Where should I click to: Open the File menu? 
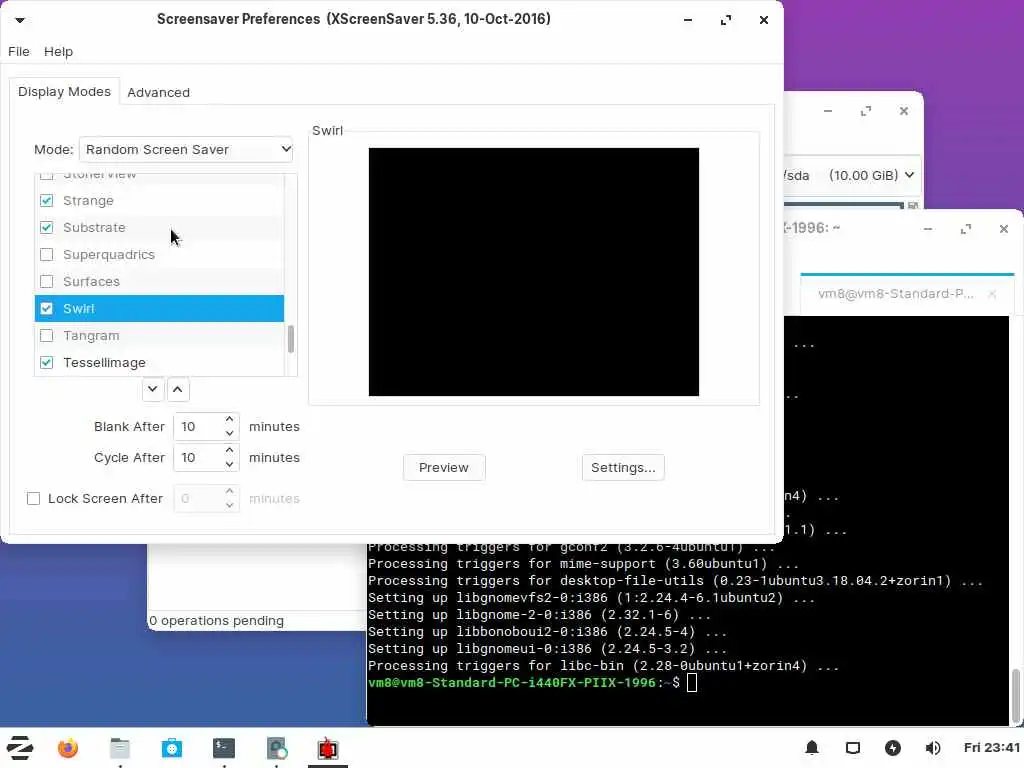18,52
